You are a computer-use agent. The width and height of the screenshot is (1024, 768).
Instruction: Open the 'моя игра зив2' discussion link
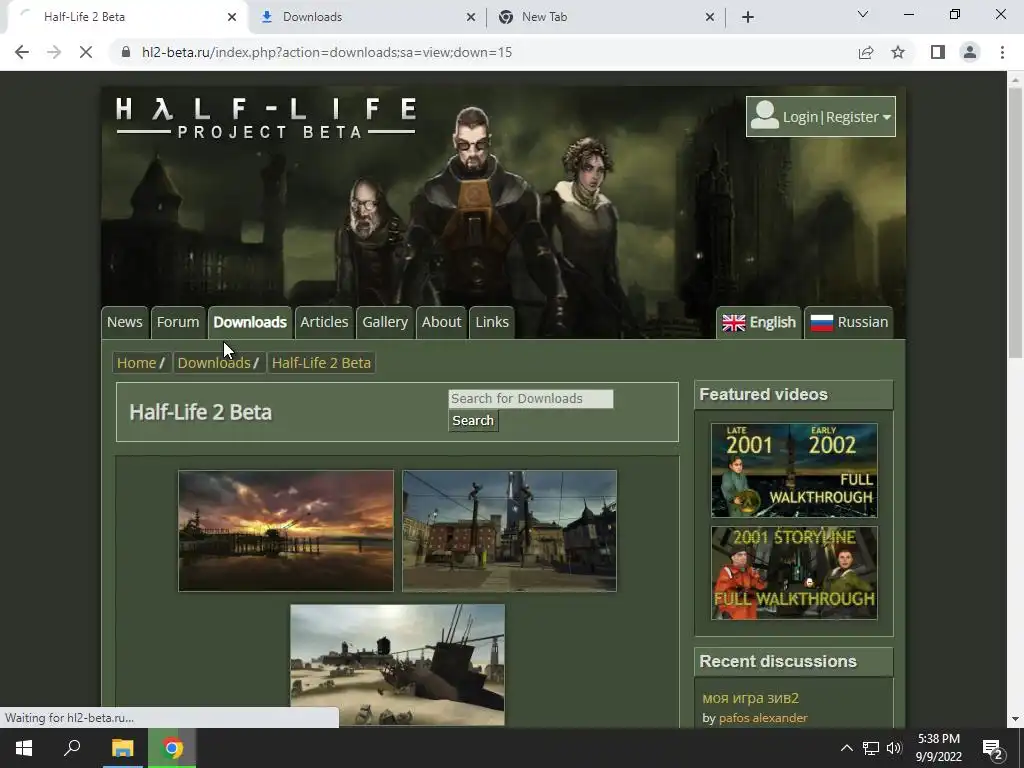pos(750,698)
